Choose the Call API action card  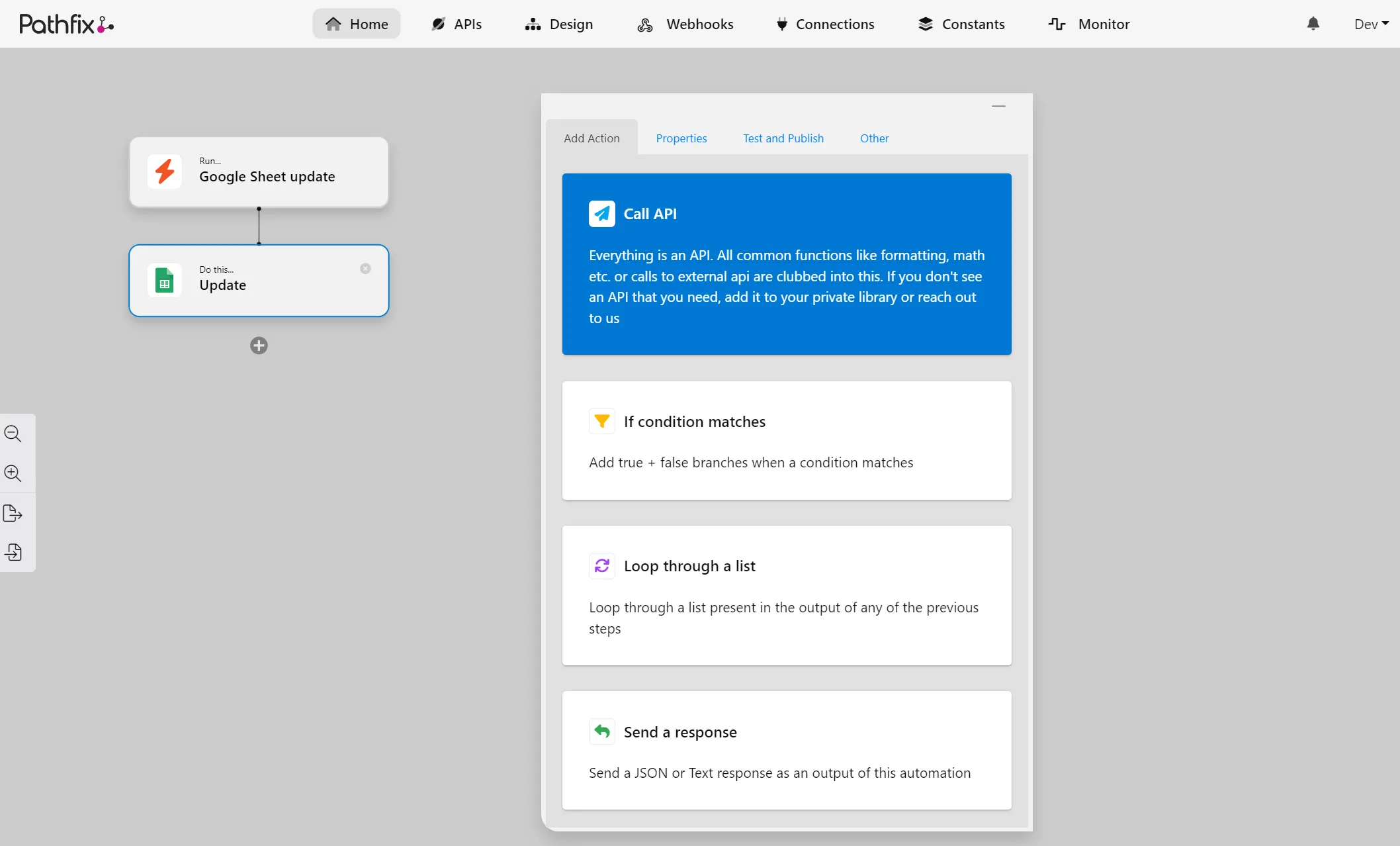point(787,264)
